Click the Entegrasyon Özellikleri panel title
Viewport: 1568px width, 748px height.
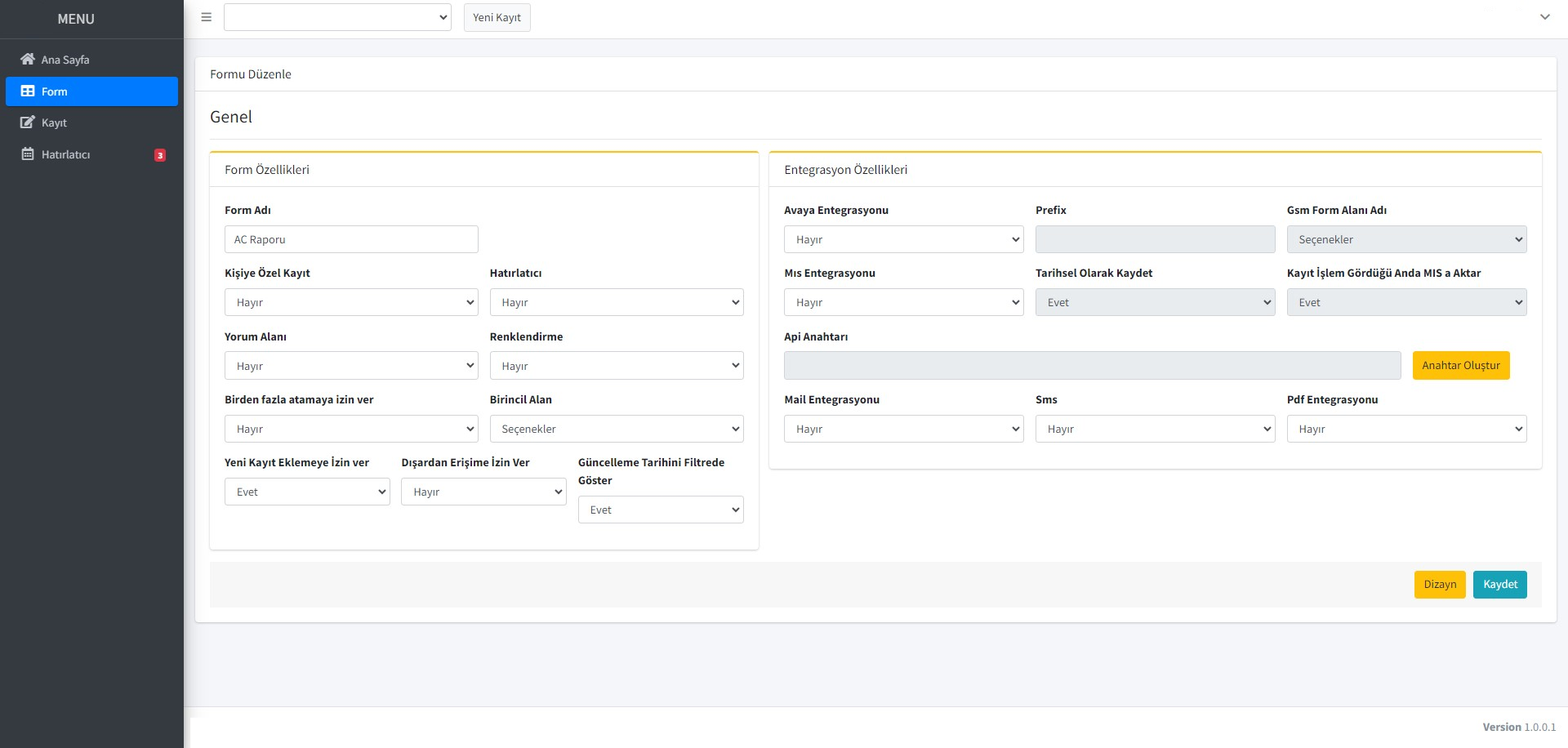[846, 170]
